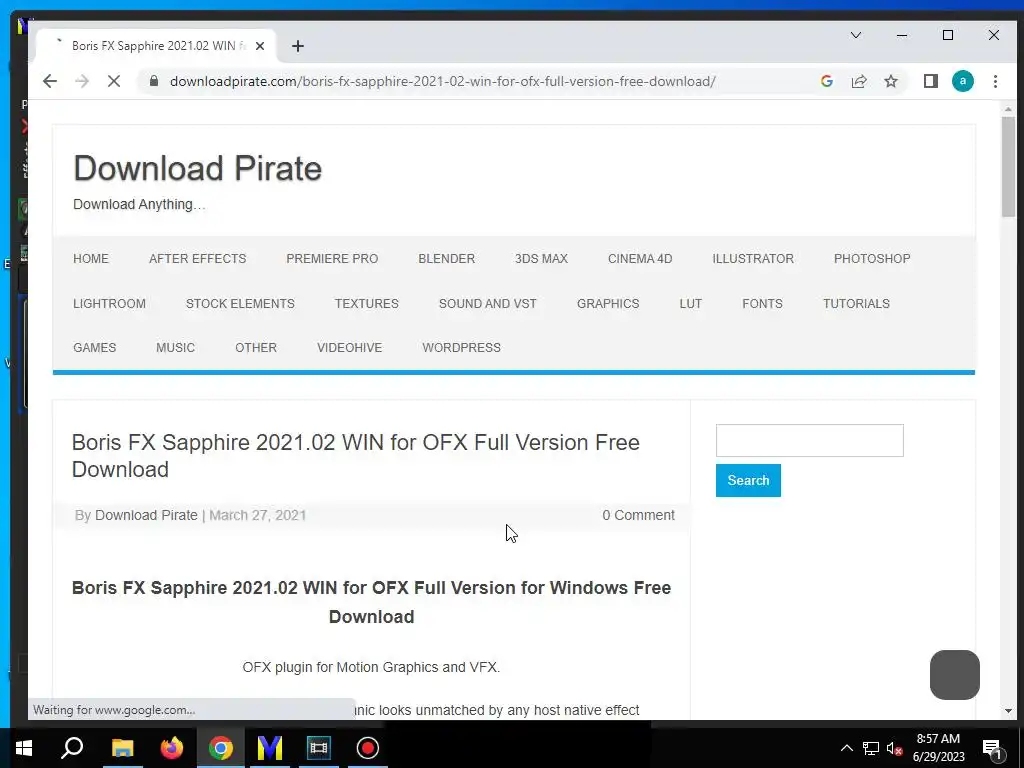Viewport: 1024px width, 768px height.
Task: Stop loading the page
Action: point(114,81)
